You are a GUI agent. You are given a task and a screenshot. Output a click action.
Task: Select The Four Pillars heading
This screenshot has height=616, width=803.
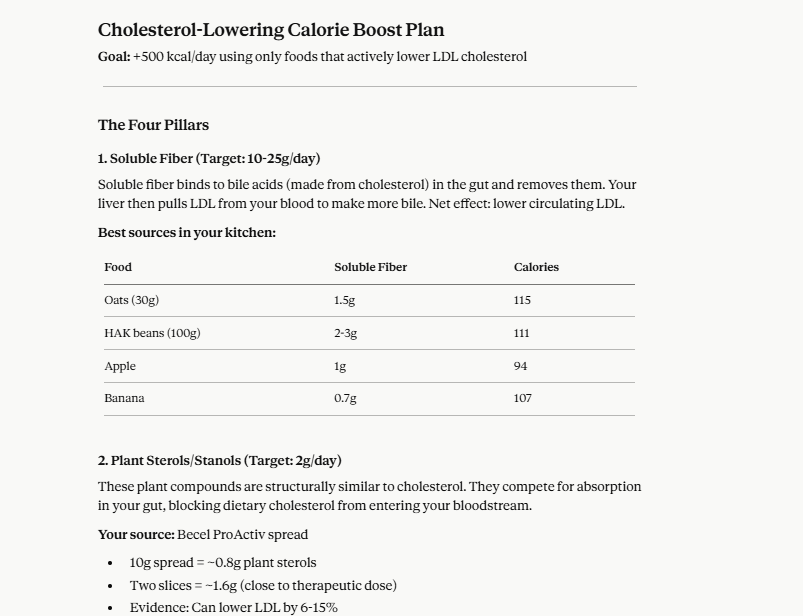[x=153, y=125]
